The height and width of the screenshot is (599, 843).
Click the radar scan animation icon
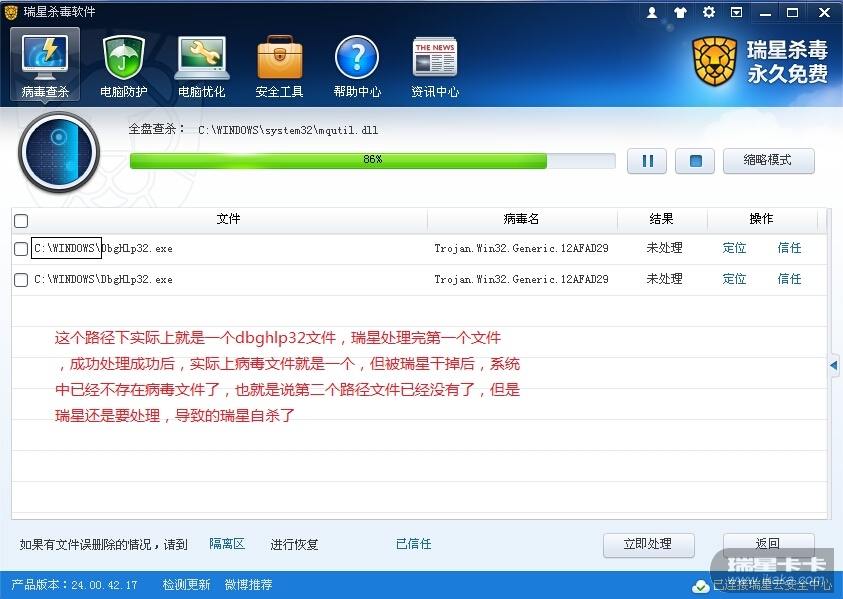[x=59, y=152]
